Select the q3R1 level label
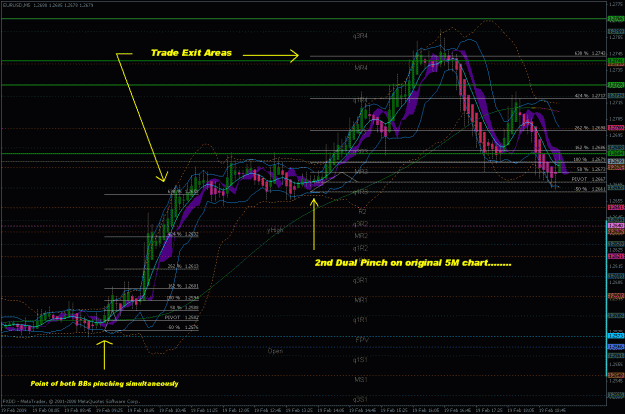The width and height of the screenshot is (625, 414). [360, 281]
